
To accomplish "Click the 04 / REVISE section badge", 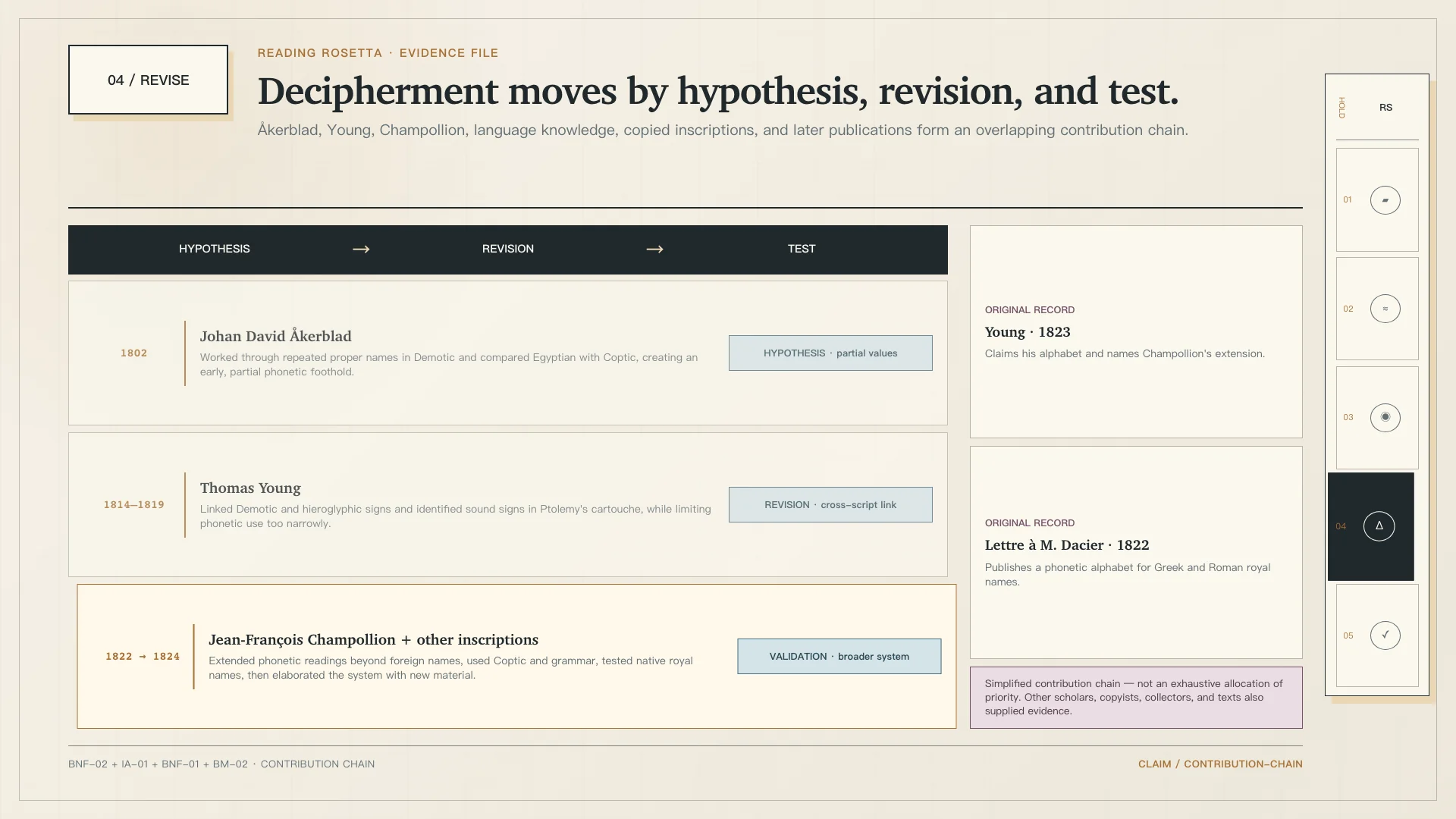I will [x=148, y=80].
